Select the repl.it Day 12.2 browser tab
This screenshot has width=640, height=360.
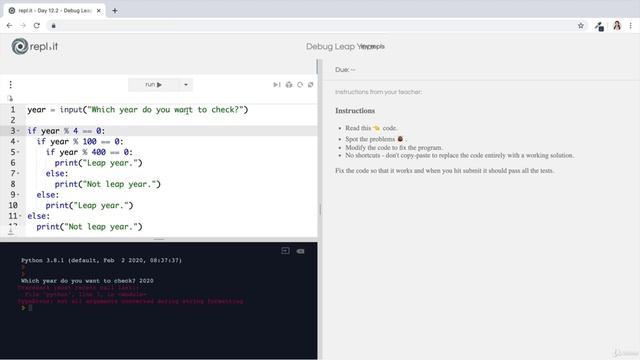(x=54, y=11)
